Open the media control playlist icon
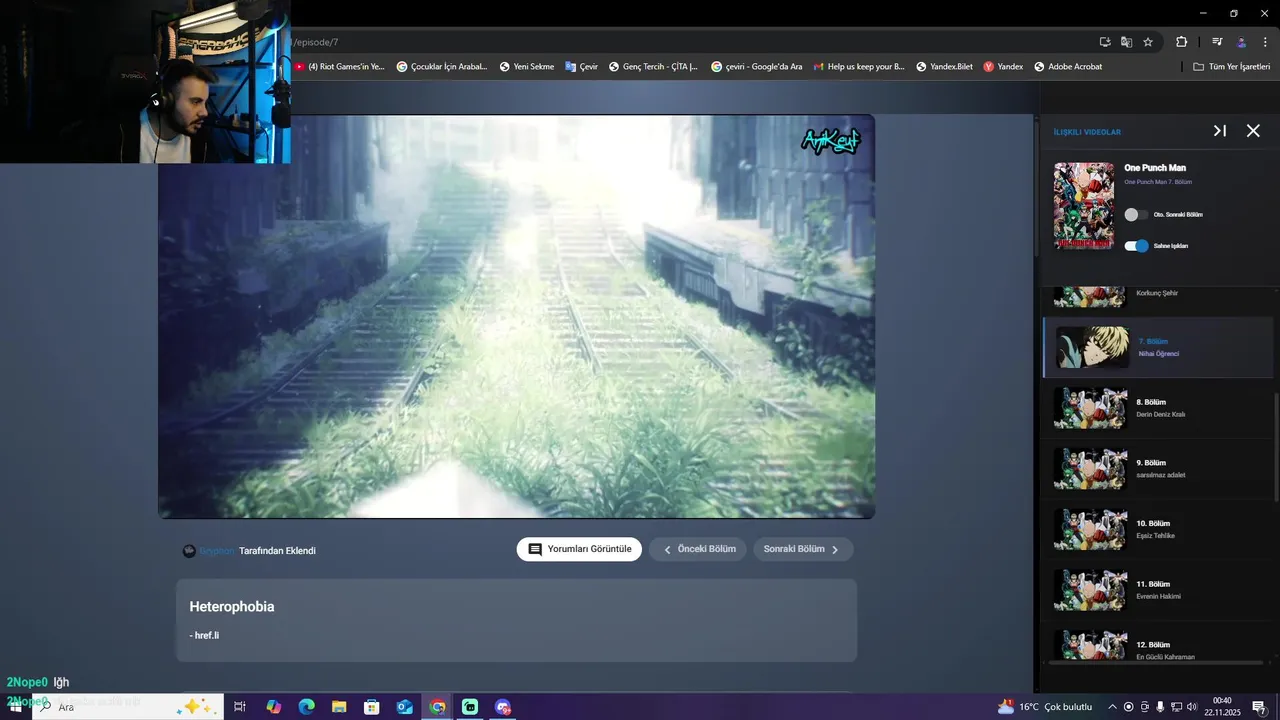 tap(1217, 42)
